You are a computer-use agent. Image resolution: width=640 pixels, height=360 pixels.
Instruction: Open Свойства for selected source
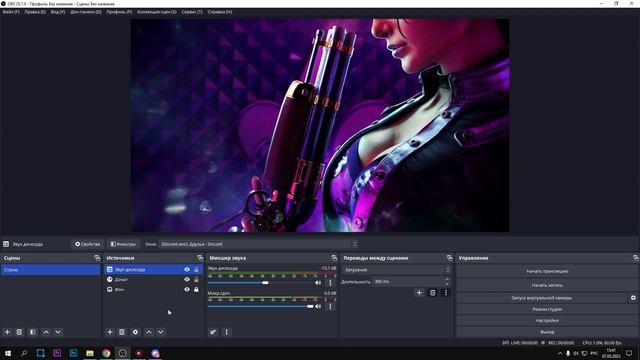point(88,244)
